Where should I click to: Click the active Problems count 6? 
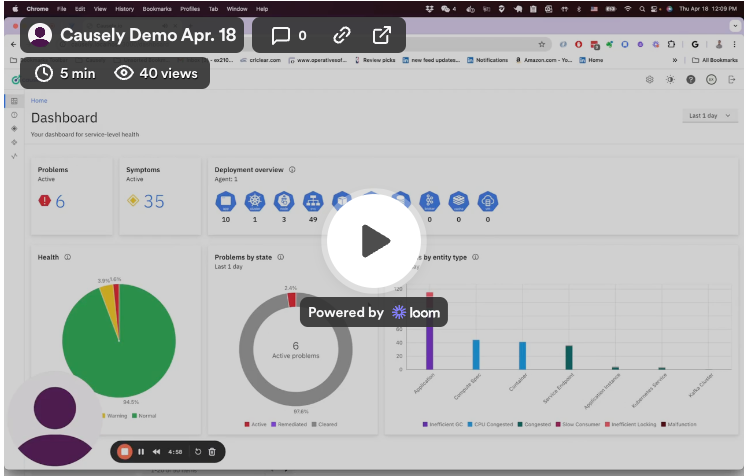(60, 202)
